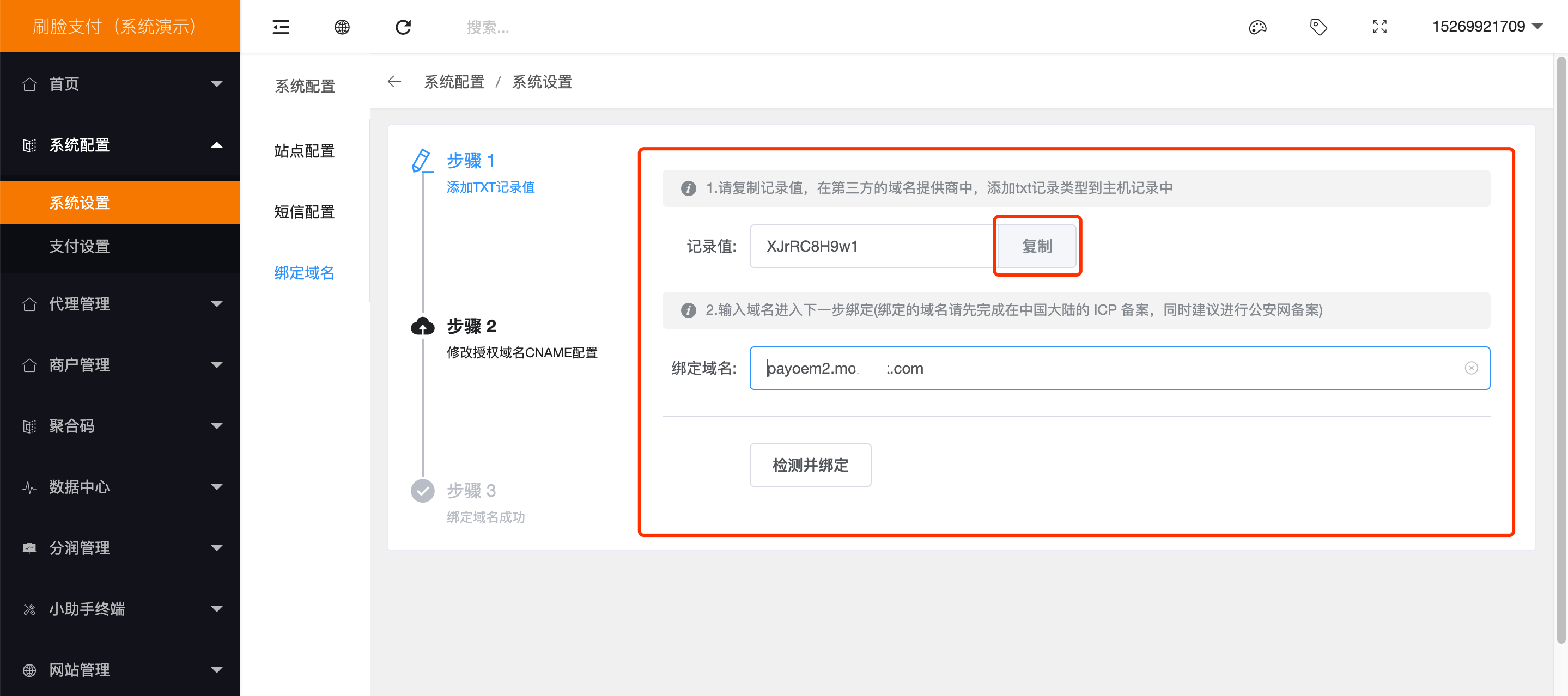Select 步骤 2 step title
Viewport: 1568px width, 696px height.
point(472,327)
